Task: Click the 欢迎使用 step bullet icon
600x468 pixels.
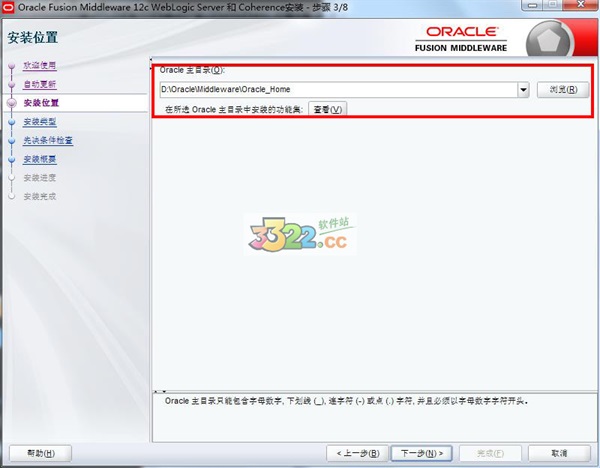Action: [11, 66]
